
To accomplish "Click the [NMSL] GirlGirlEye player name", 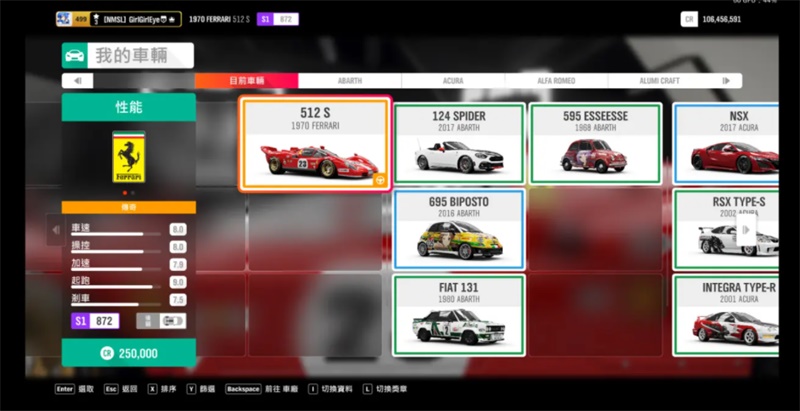I will click(x=131, y=19).
